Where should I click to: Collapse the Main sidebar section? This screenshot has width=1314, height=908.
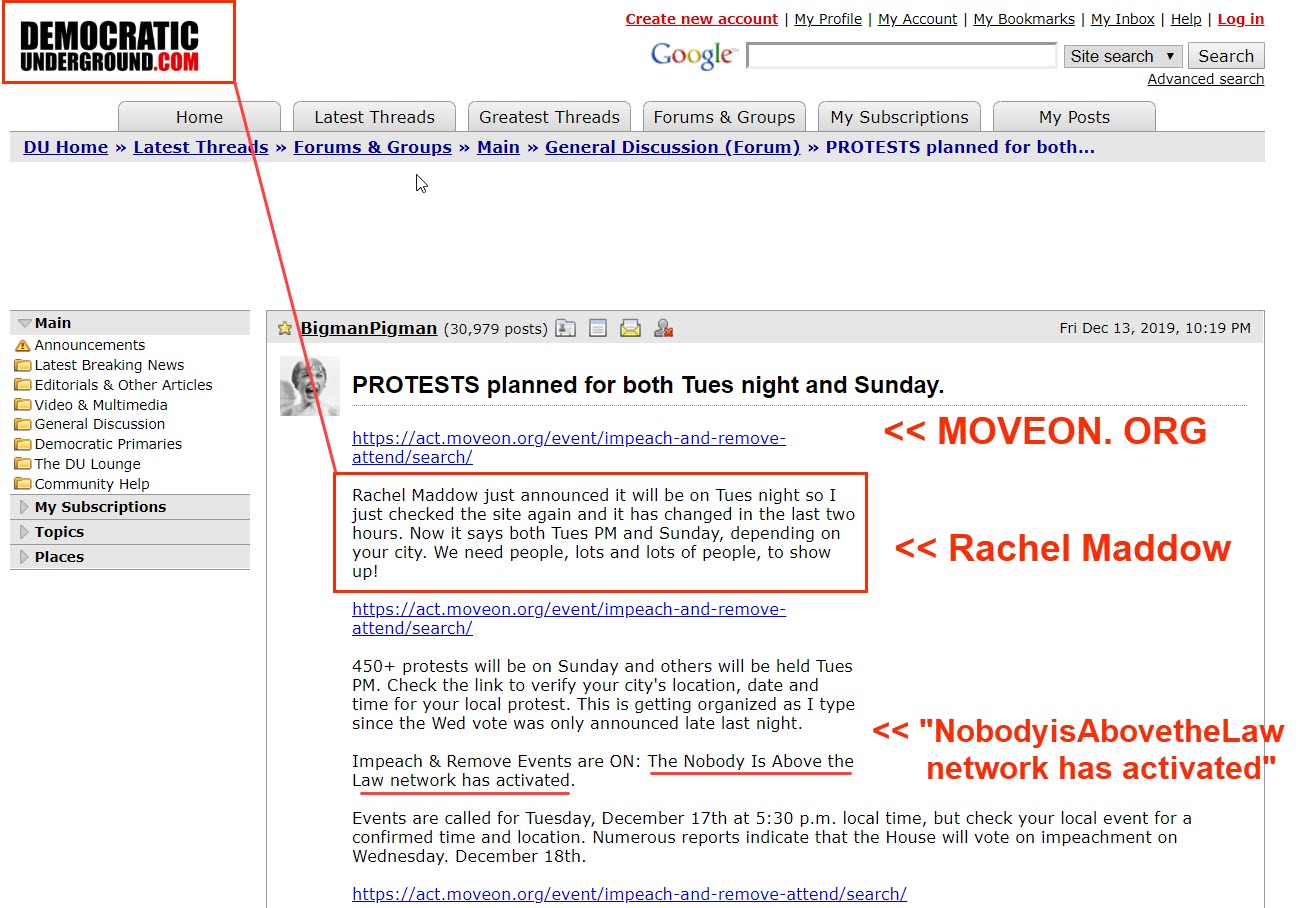[x=24, y=323]
